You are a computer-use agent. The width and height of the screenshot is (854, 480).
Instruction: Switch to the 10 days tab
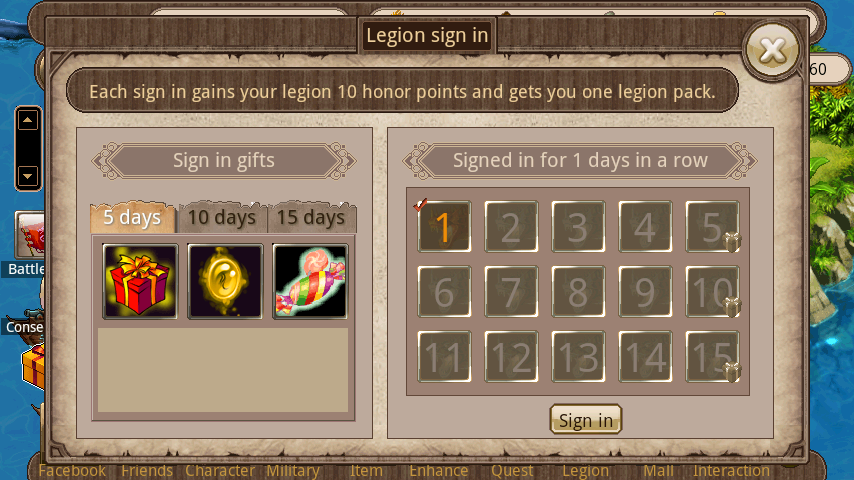[x=222, y=217]
